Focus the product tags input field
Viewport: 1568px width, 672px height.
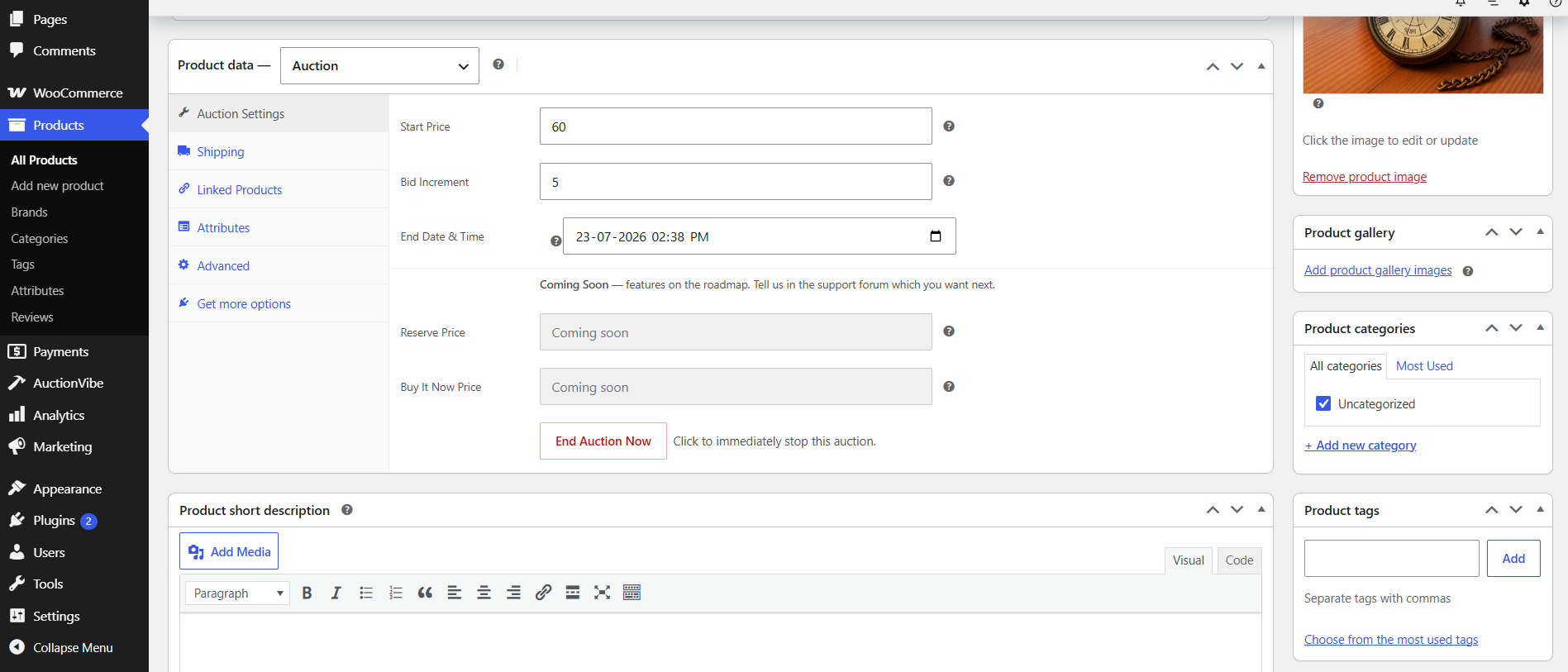click(1392, 558)
